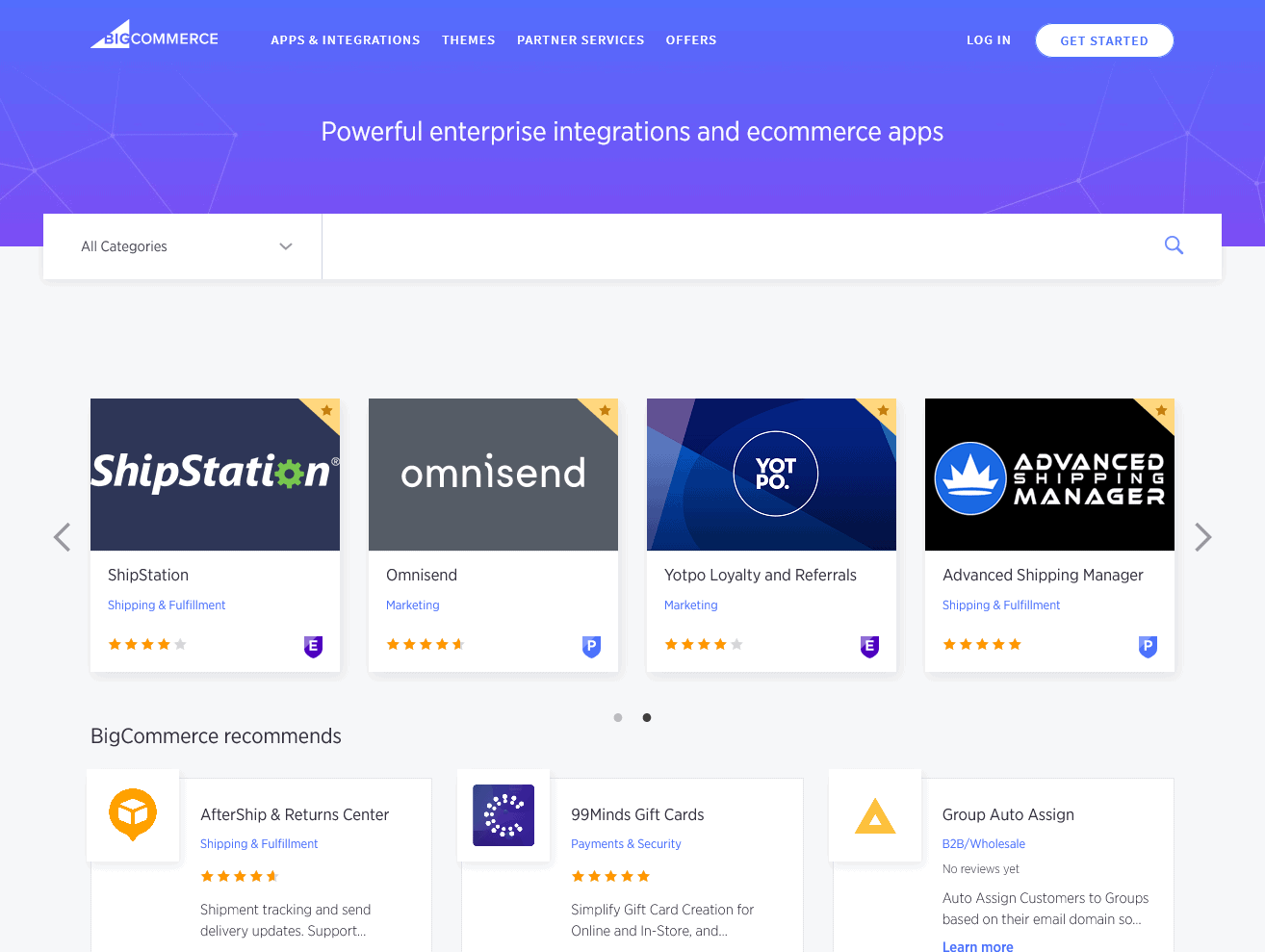The height and width of the screenshot is (952, 1265).
Task: Click 'No reviews yet' text
Action: point(981,869)
